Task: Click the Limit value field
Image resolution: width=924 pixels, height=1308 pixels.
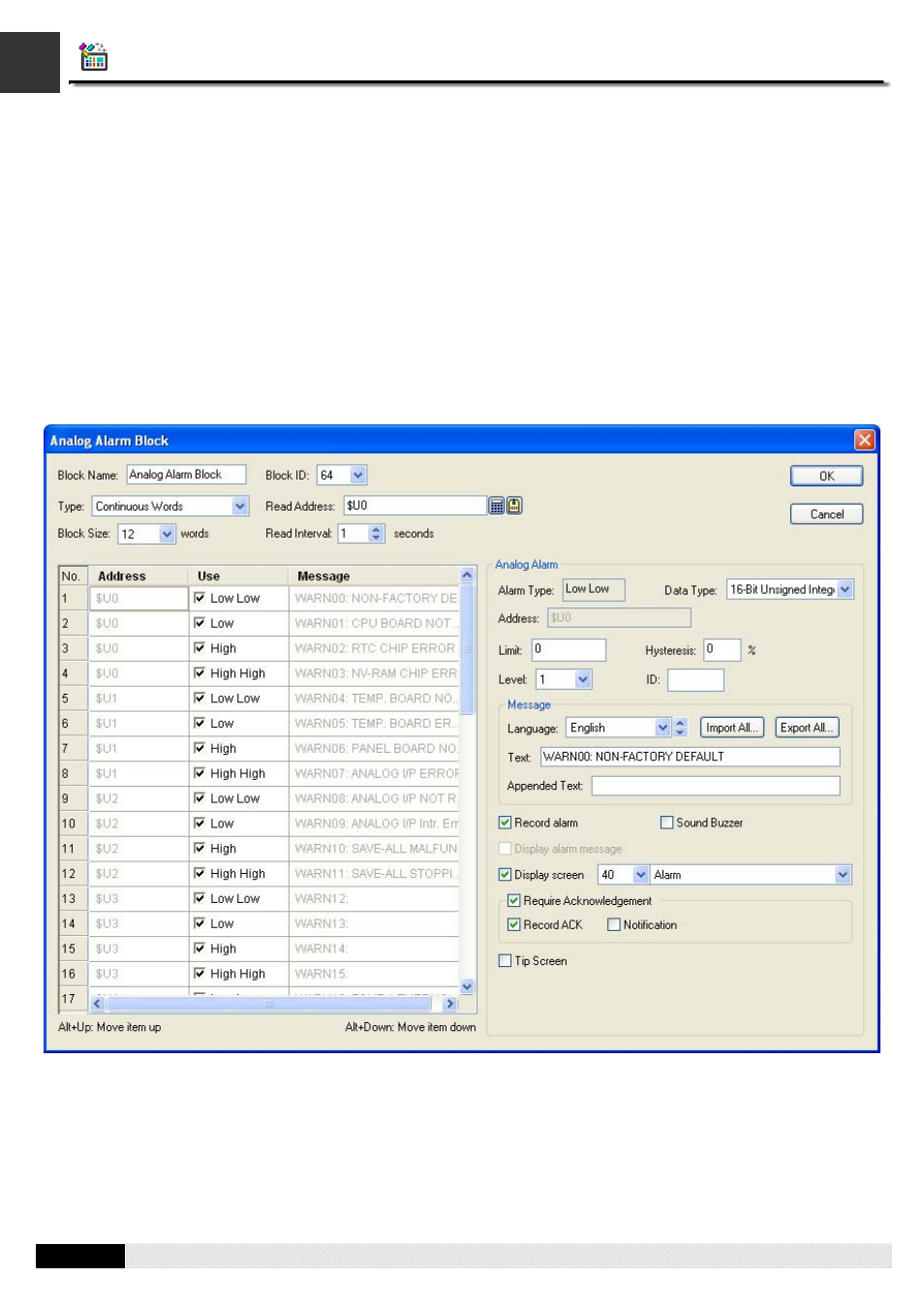Action: 569,650
